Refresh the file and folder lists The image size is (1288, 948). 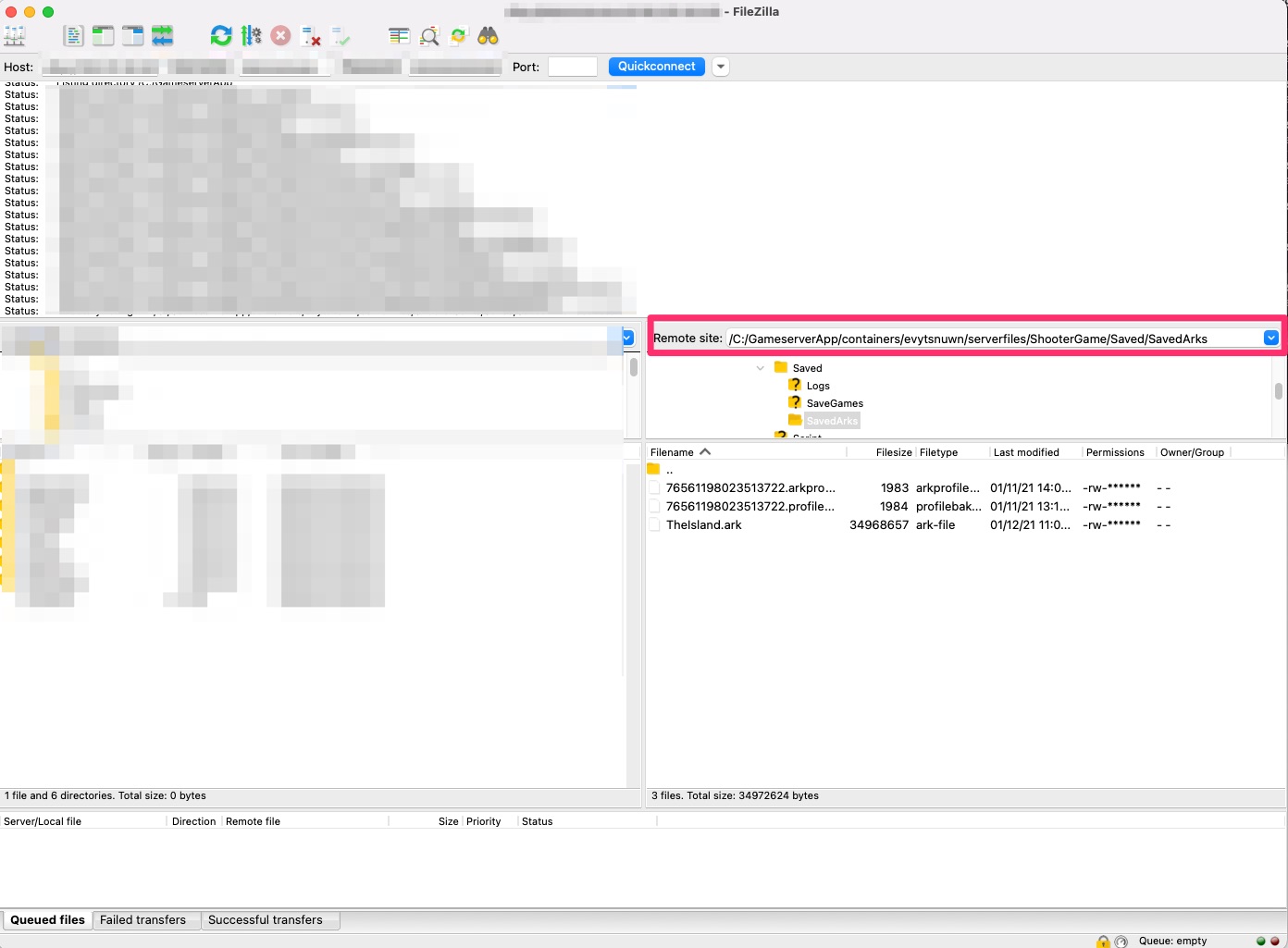tap(221, 36)
